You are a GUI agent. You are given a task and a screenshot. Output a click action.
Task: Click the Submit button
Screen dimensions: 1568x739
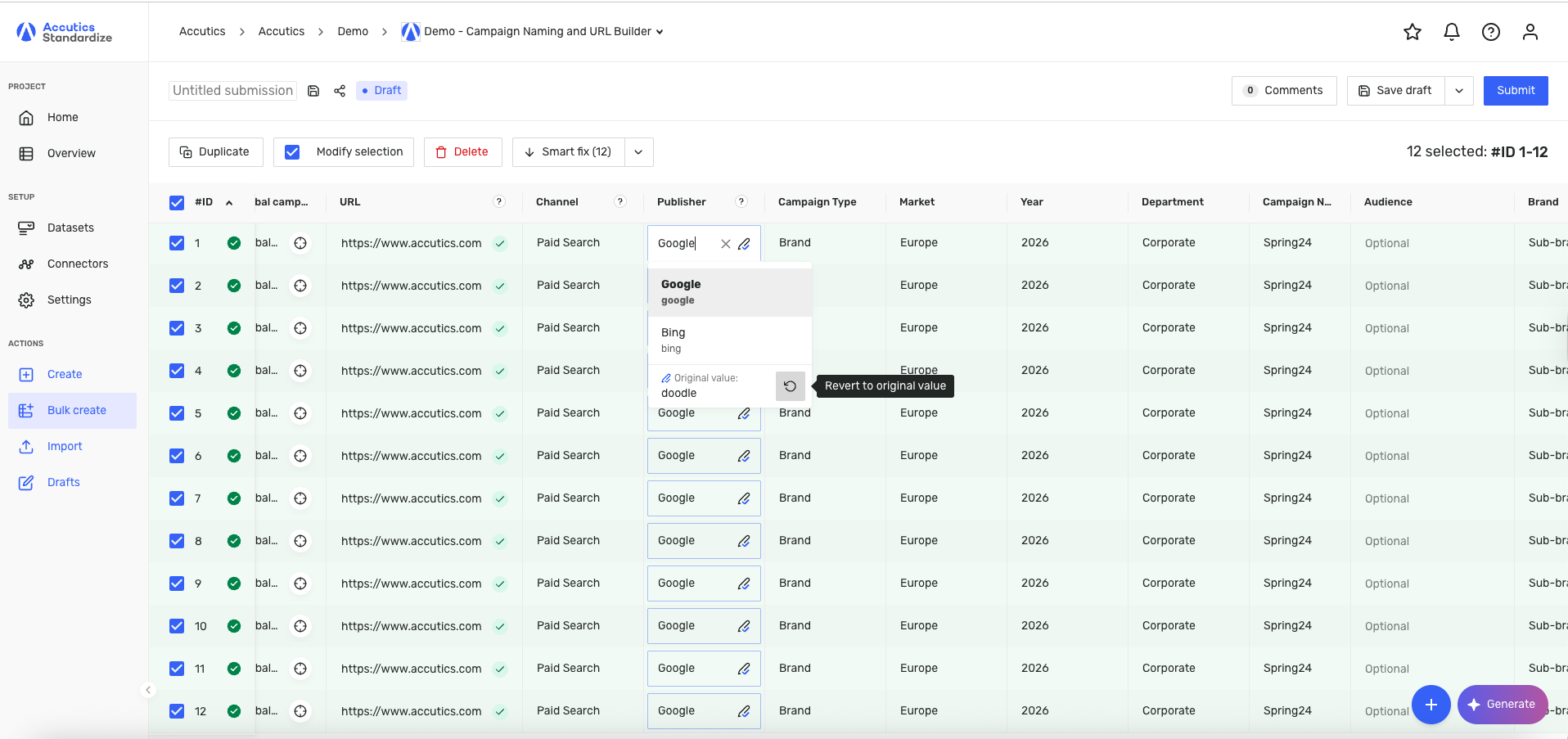pyautogui.click(x=1515, y=91)
